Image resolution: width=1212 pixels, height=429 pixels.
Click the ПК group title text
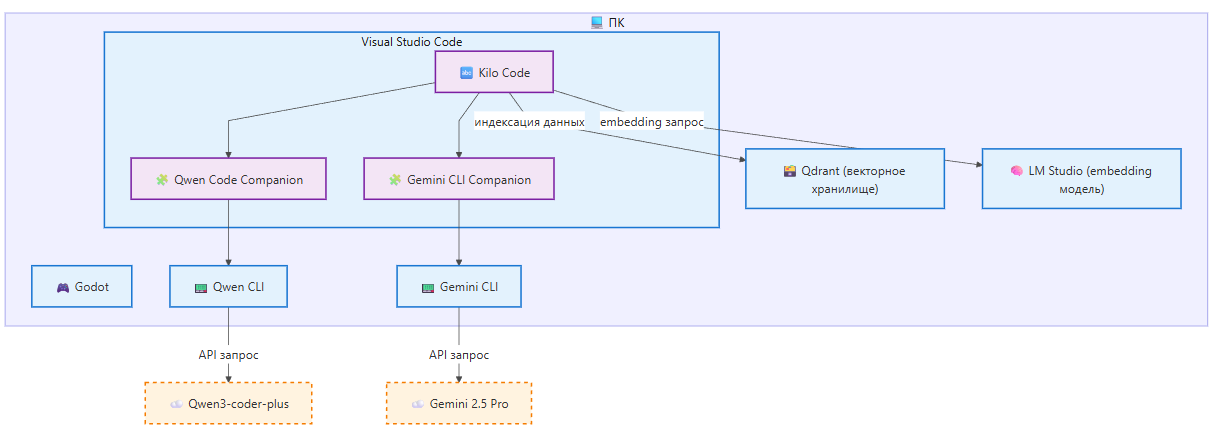(x=616, y=22)
